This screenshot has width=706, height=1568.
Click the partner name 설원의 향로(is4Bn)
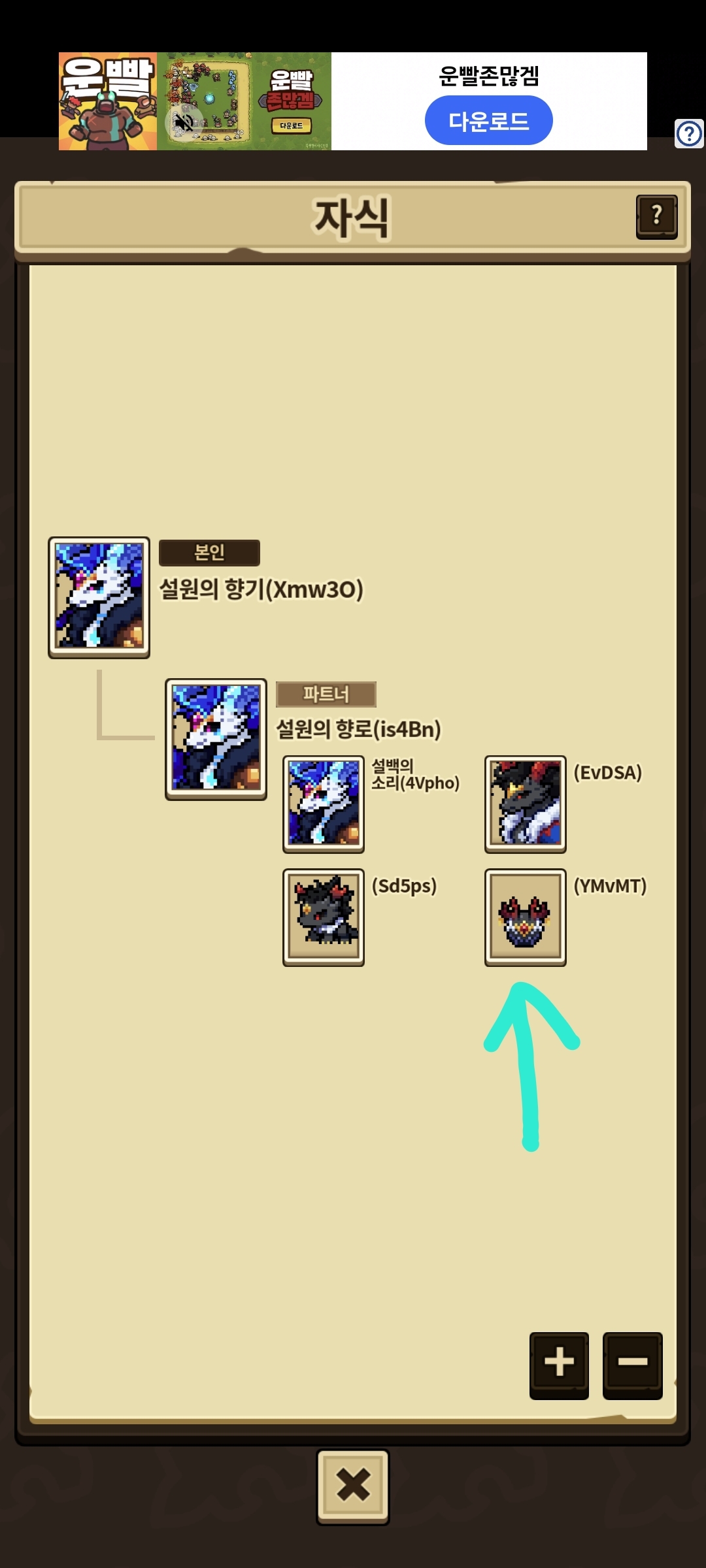[359, 729]
